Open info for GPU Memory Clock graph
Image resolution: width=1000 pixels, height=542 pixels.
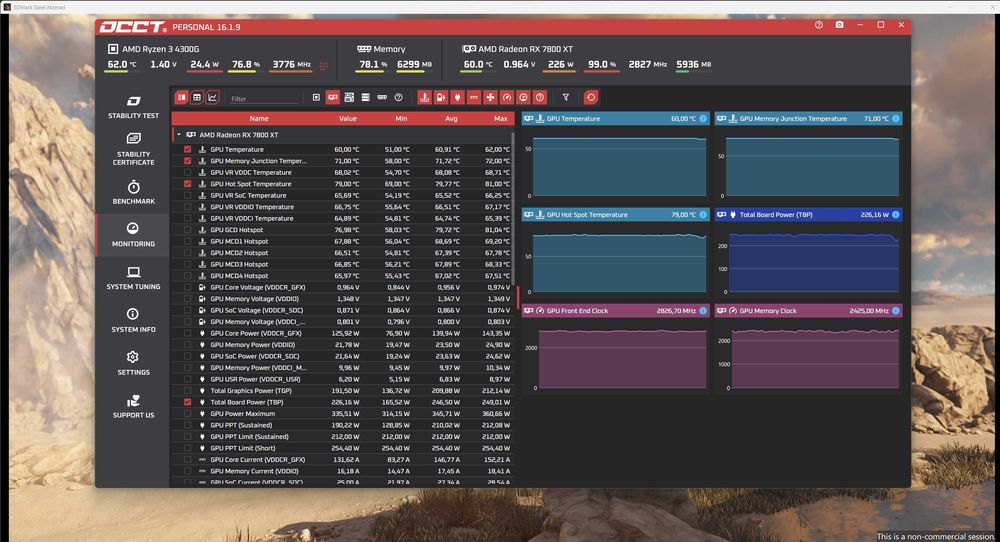(896, 311)
